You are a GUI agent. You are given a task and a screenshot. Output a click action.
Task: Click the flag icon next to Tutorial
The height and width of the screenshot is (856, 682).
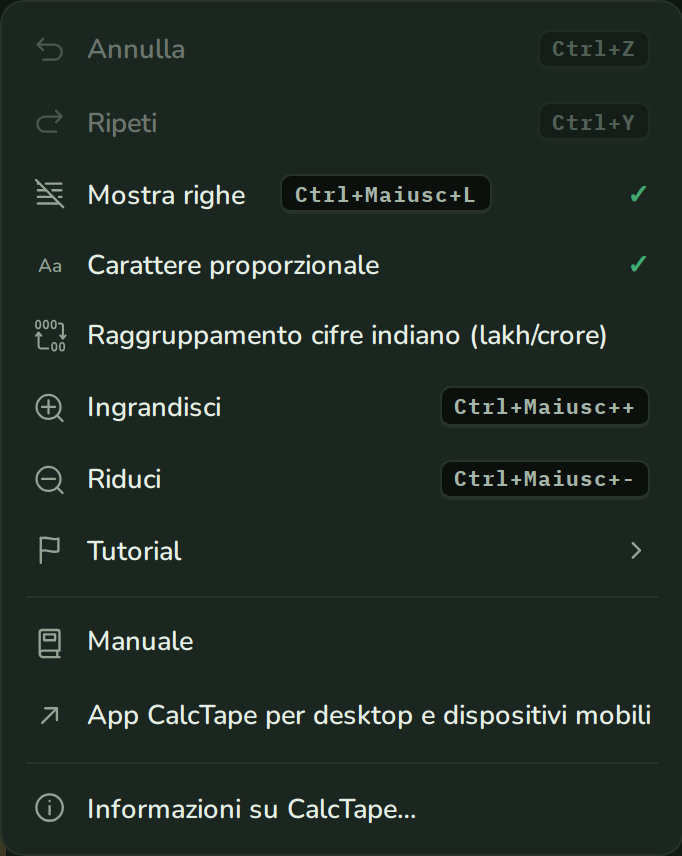tap(49, 550)
